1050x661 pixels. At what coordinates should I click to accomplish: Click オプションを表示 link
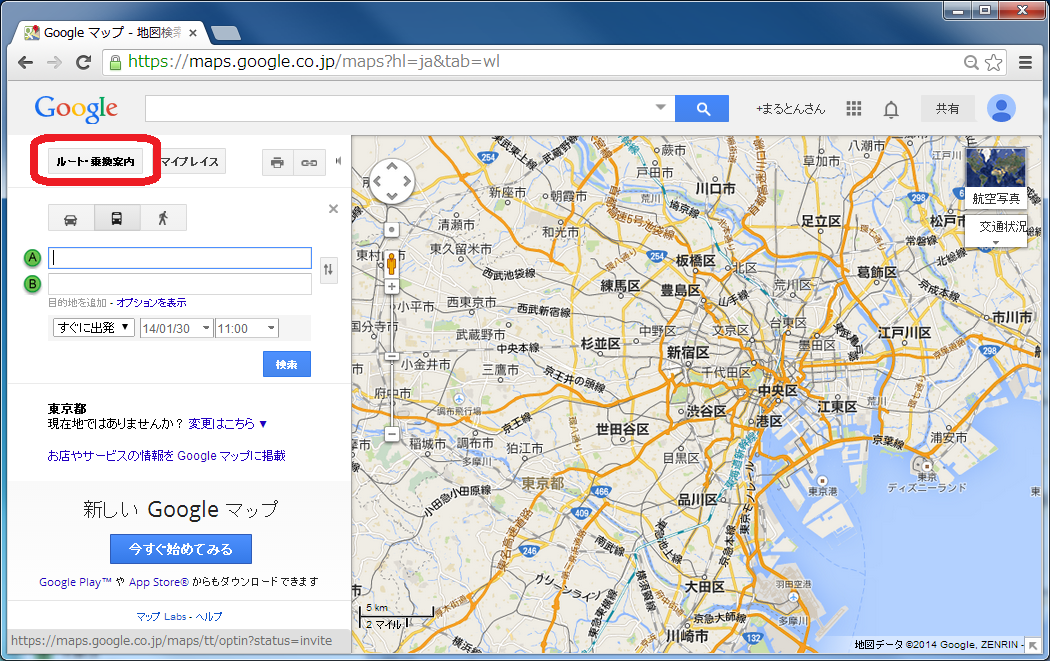pos(151,303)
